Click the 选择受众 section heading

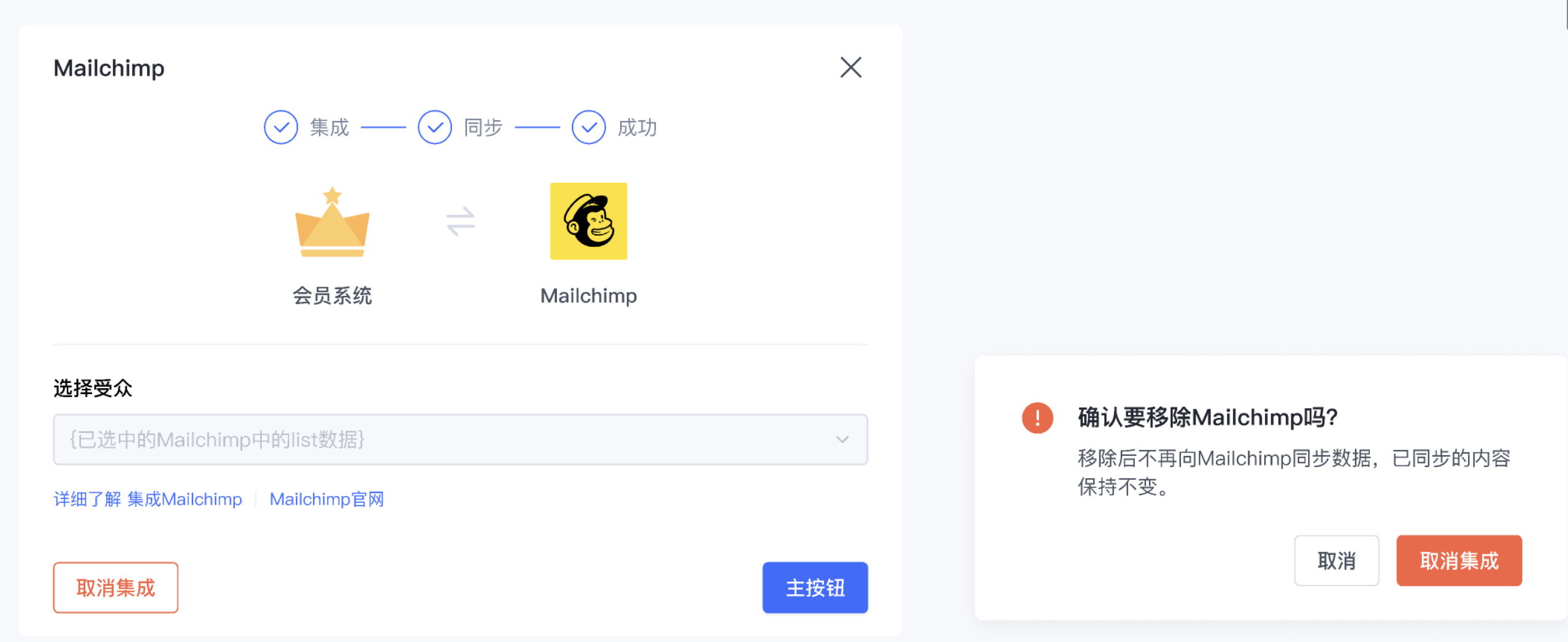pyautogui.click(x=93, y=388)
